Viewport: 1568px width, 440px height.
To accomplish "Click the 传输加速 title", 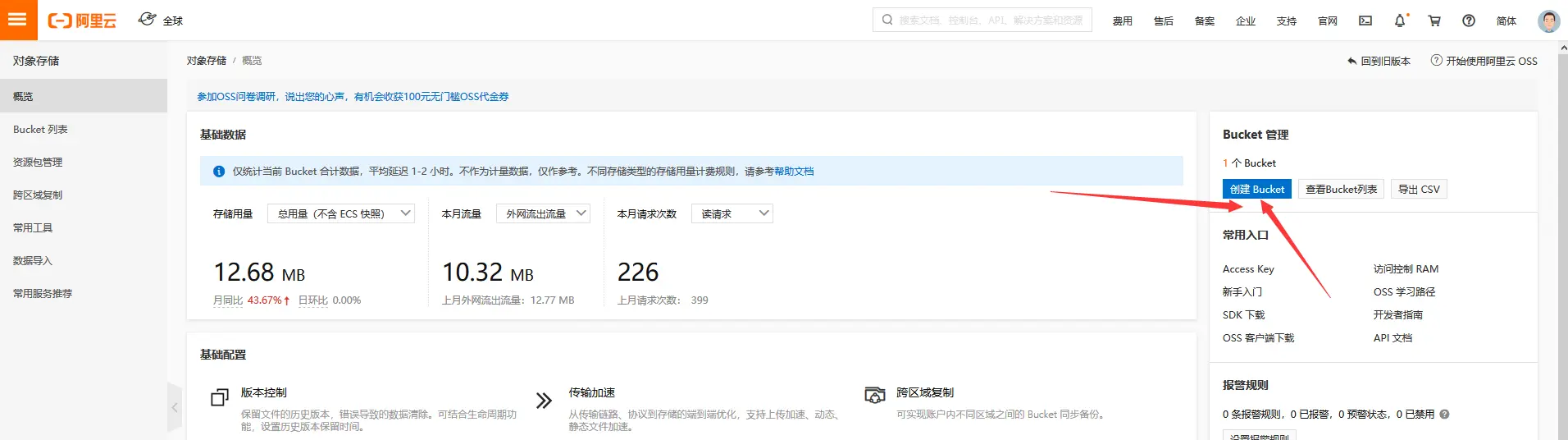I will [x=592, y=392].
